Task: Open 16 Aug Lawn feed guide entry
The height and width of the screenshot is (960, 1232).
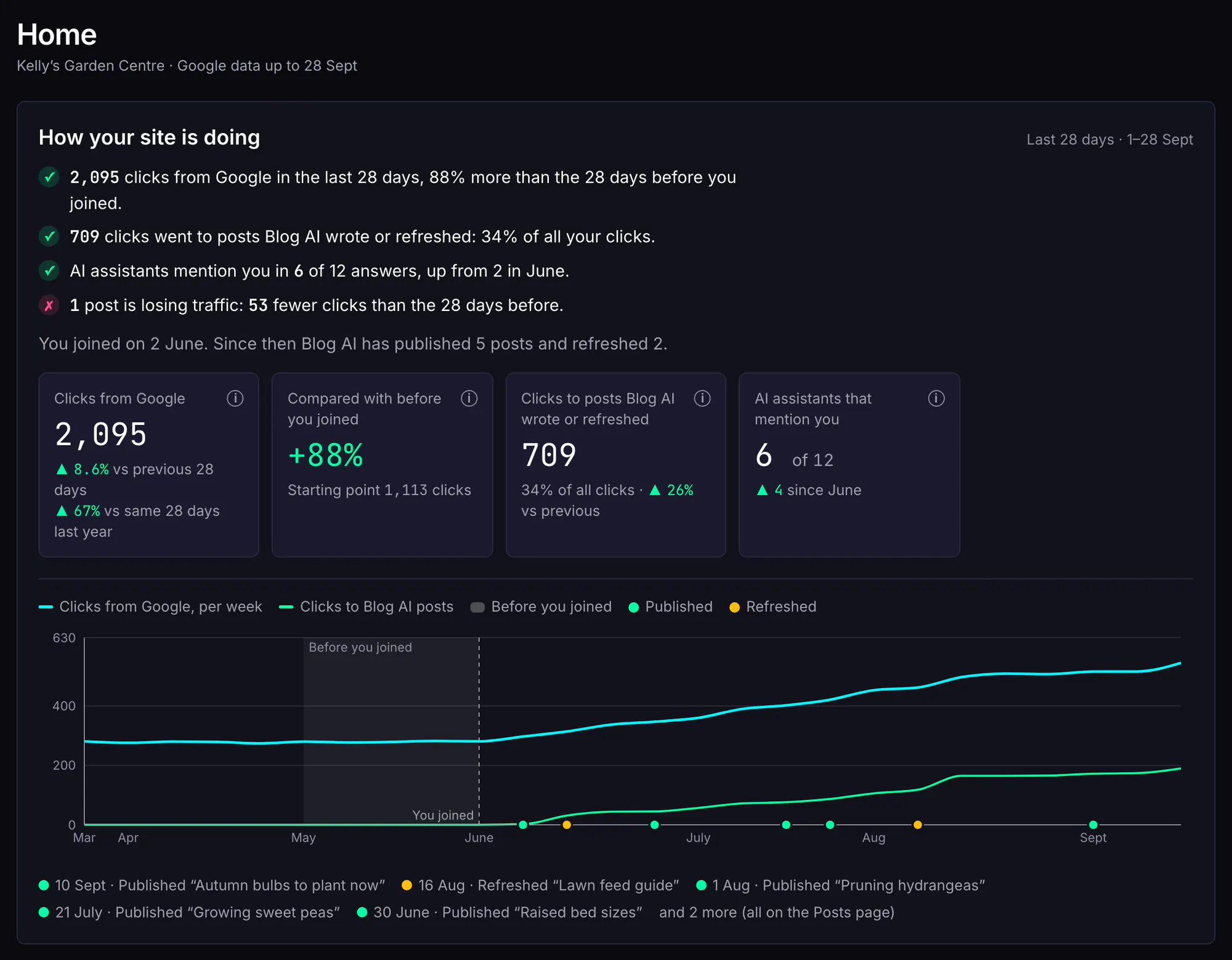Action: point(540,885)
